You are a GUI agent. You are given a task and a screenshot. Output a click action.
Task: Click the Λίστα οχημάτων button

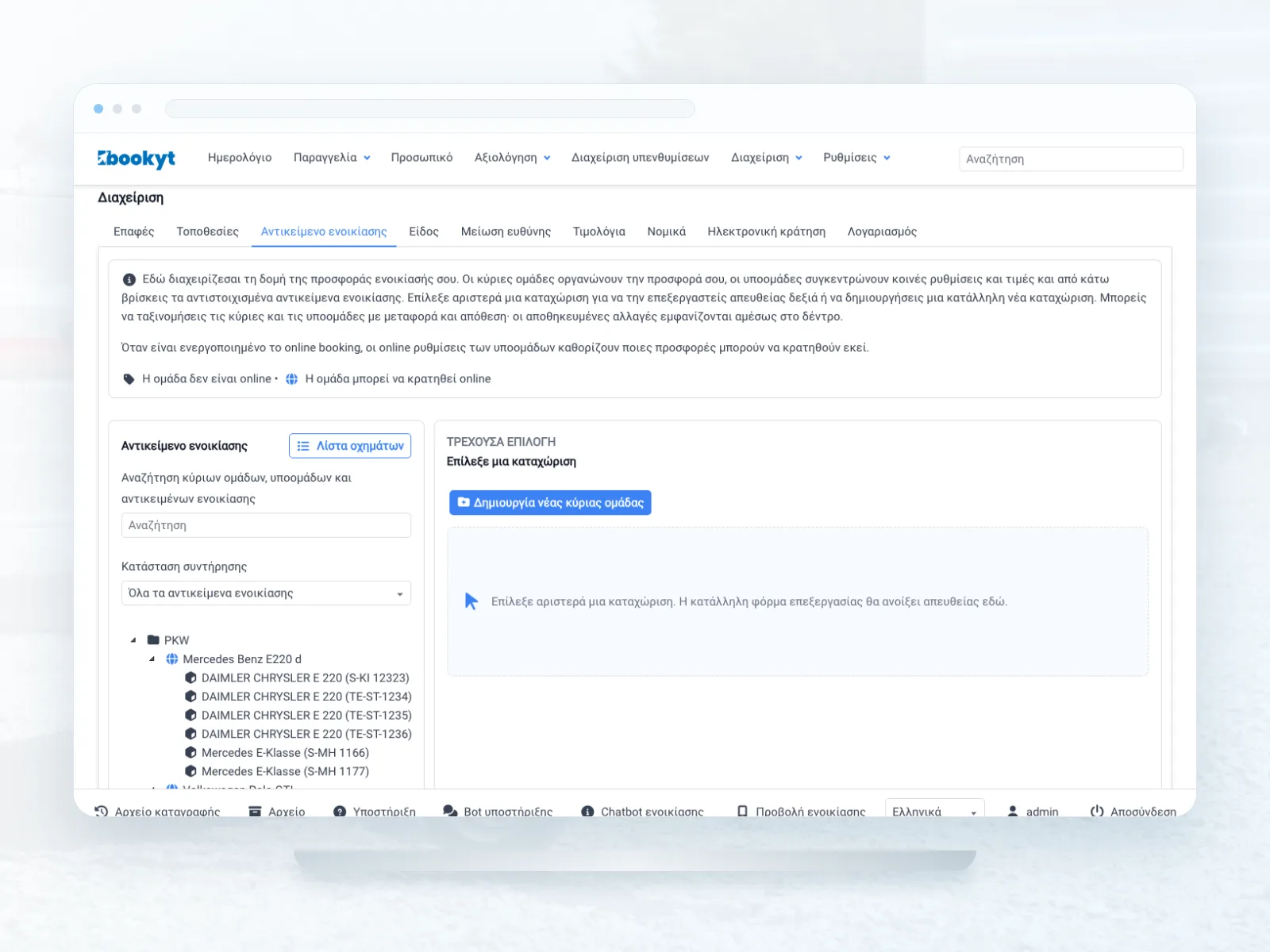[x=350, y=446]
